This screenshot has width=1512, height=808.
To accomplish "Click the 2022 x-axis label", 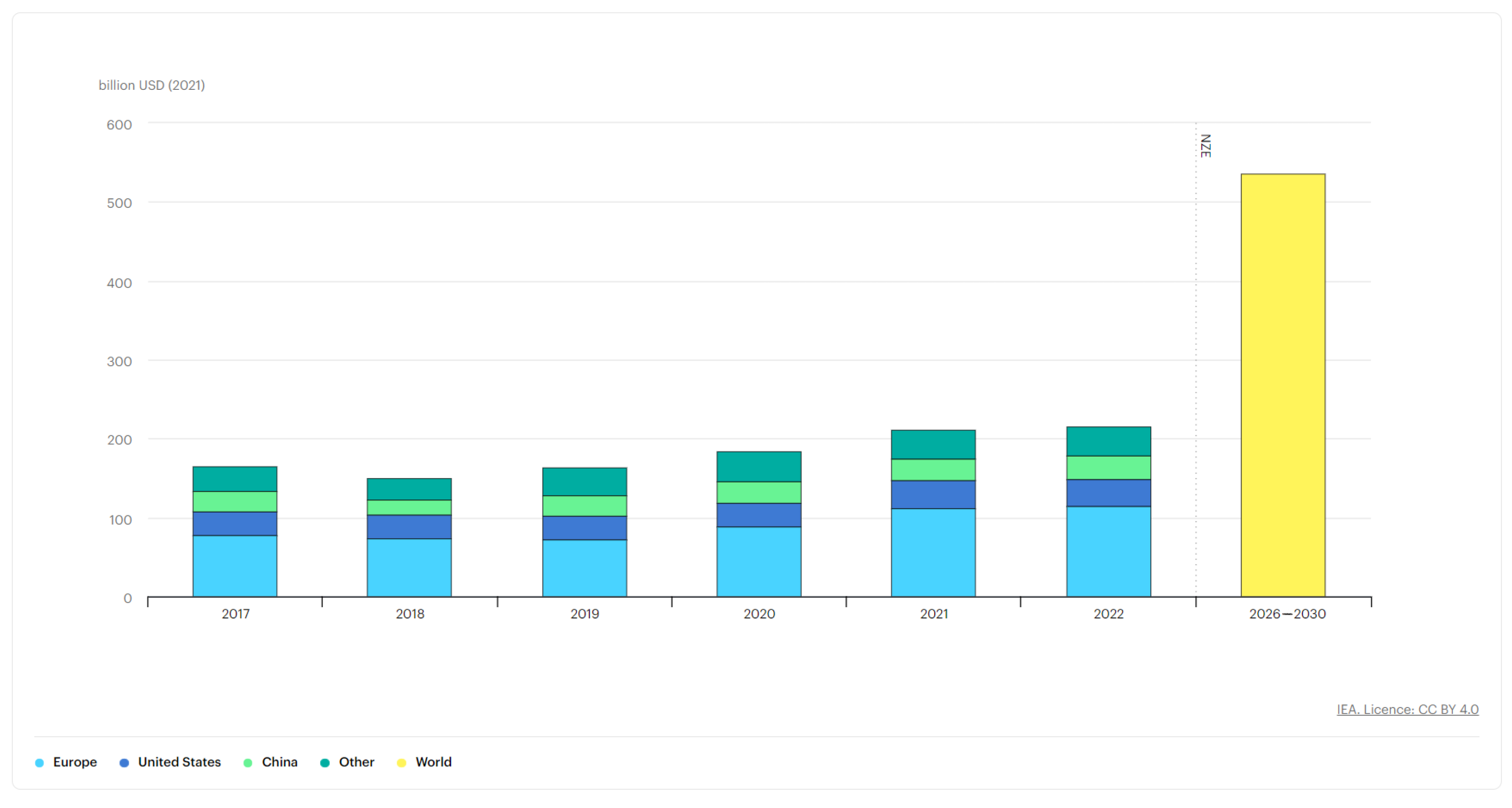I will click(x=1108, y=614).
